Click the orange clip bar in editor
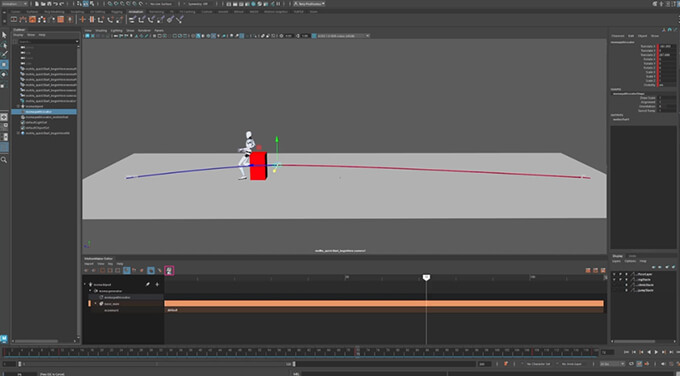Image resolution: width=680 pixels, height=376 pixels. pyautogui.click(x=384, y=304)
